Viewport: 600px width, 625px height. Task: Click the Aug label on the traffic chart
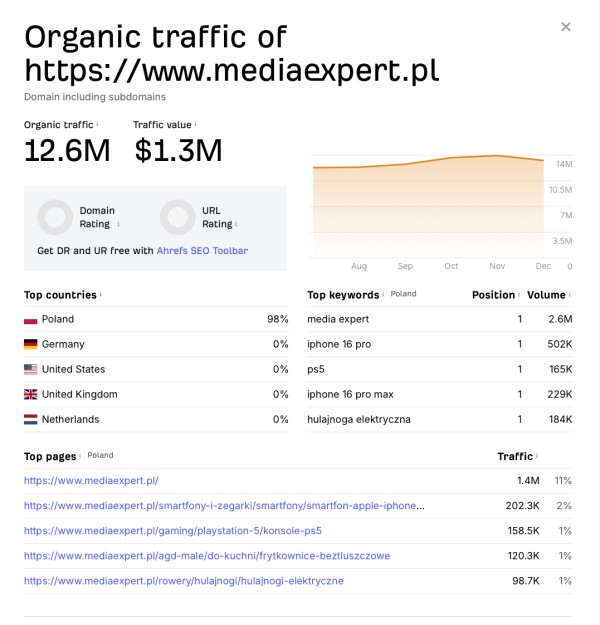point(359,266)
